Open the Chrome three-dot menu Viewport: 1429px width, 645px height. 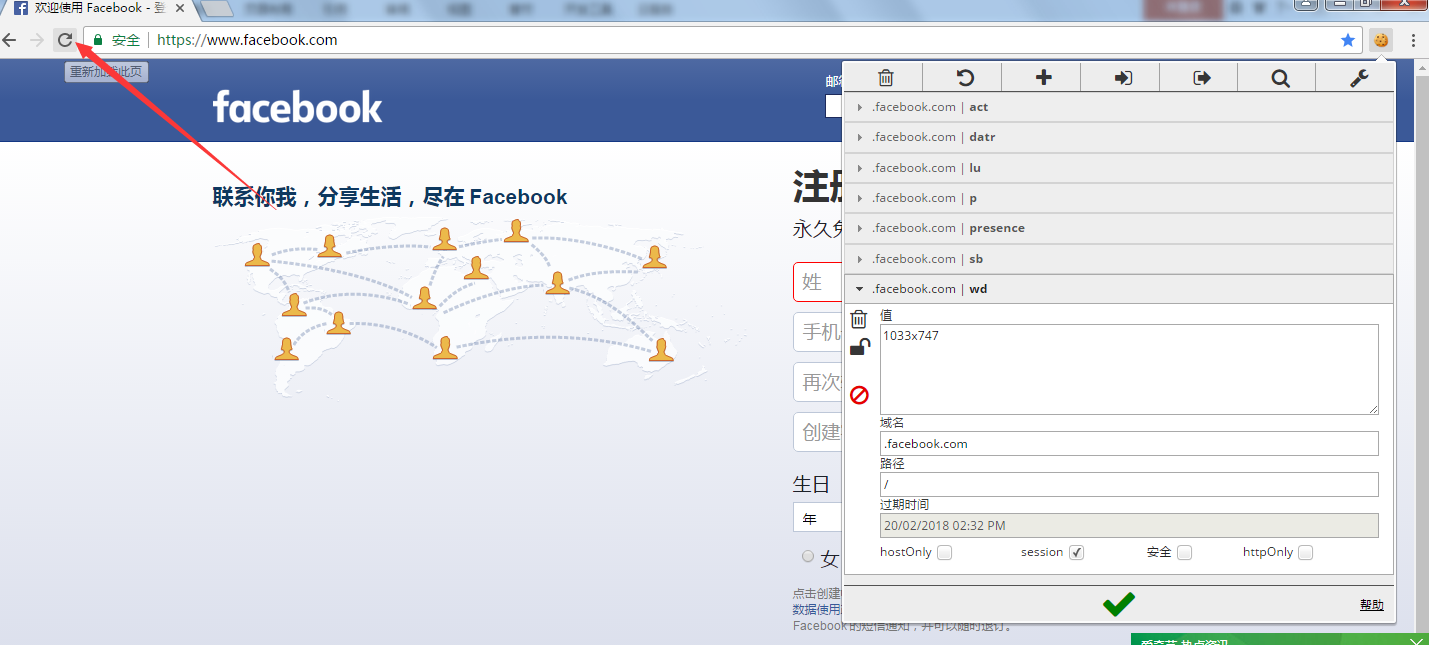pos(1413,40)
